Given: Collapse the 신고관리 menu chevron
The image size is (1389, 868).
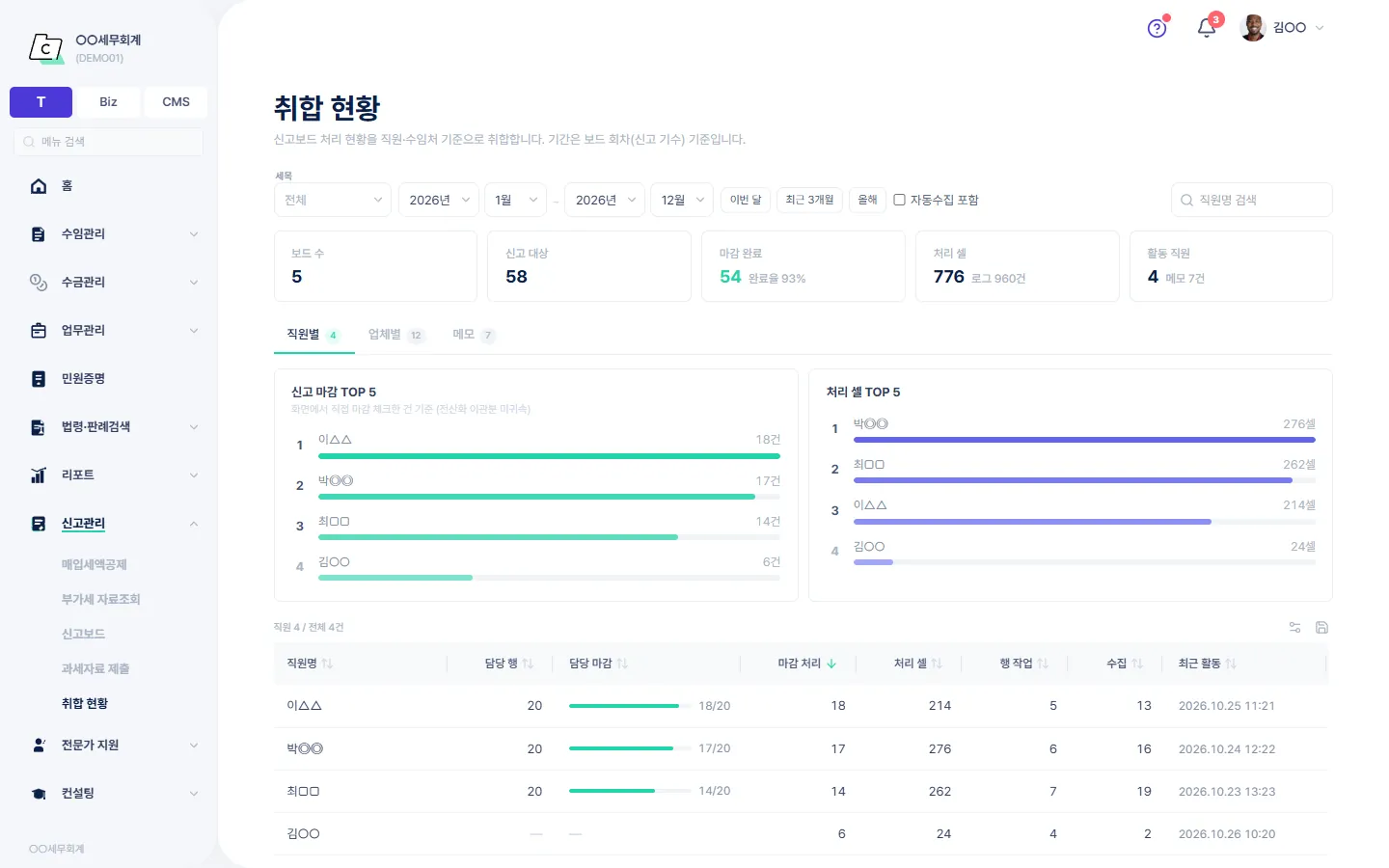Looking at the screenshot, I should 194,524.
